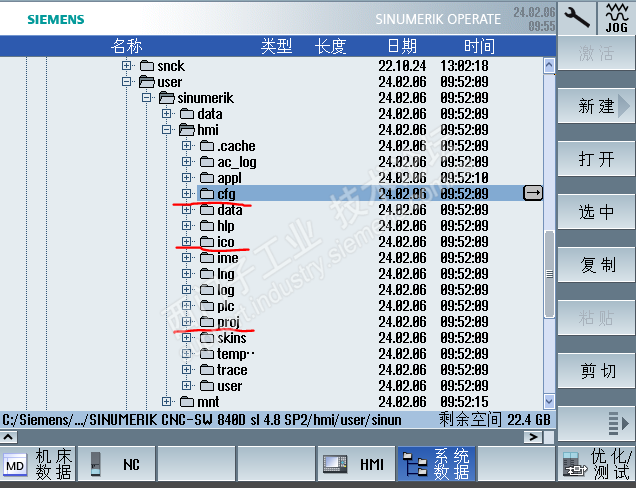
Task: Open the 优化/测试 softkey
Action: [x=596, y=464]
